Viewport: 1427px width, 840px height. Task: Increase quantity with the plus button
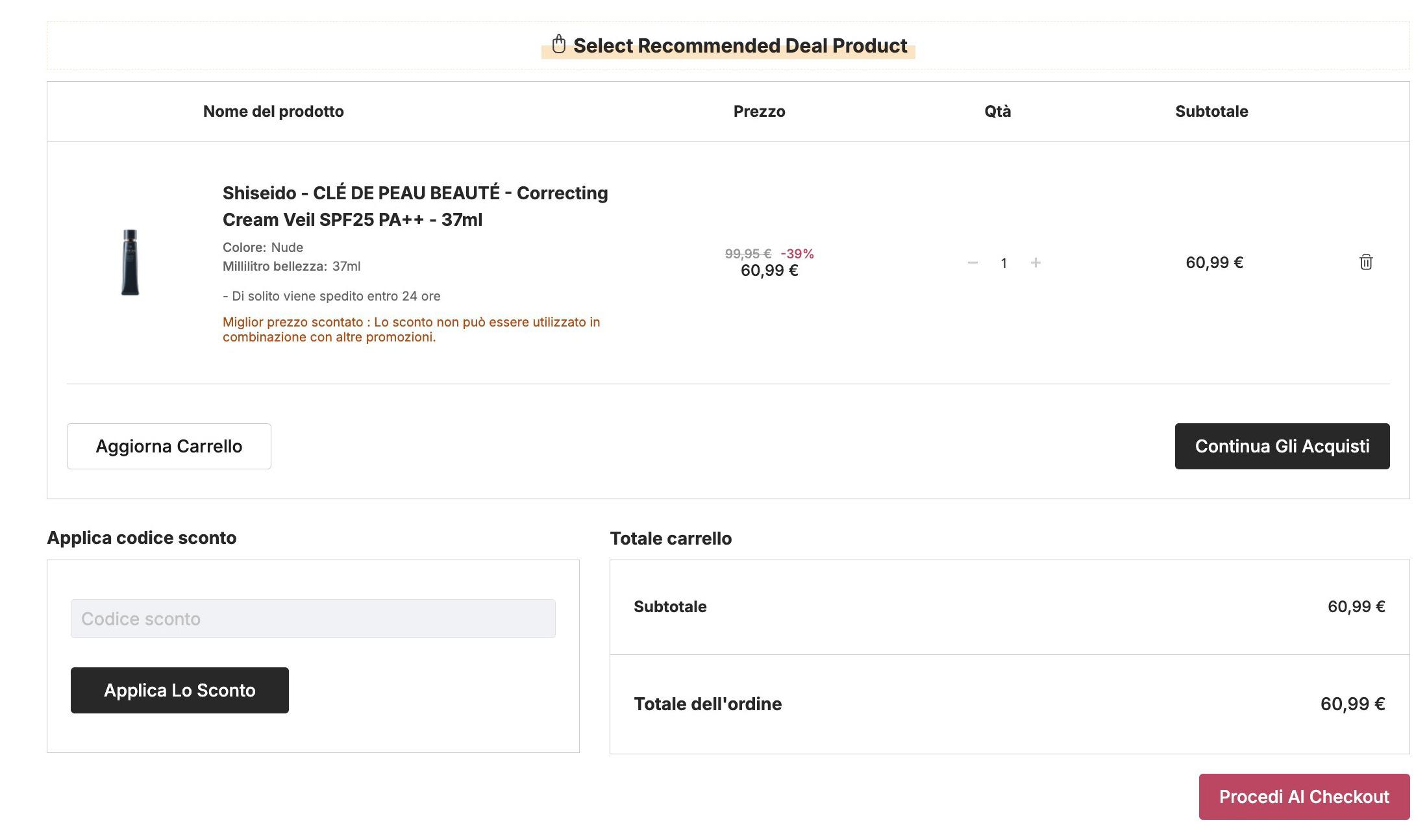[1036, 263]
